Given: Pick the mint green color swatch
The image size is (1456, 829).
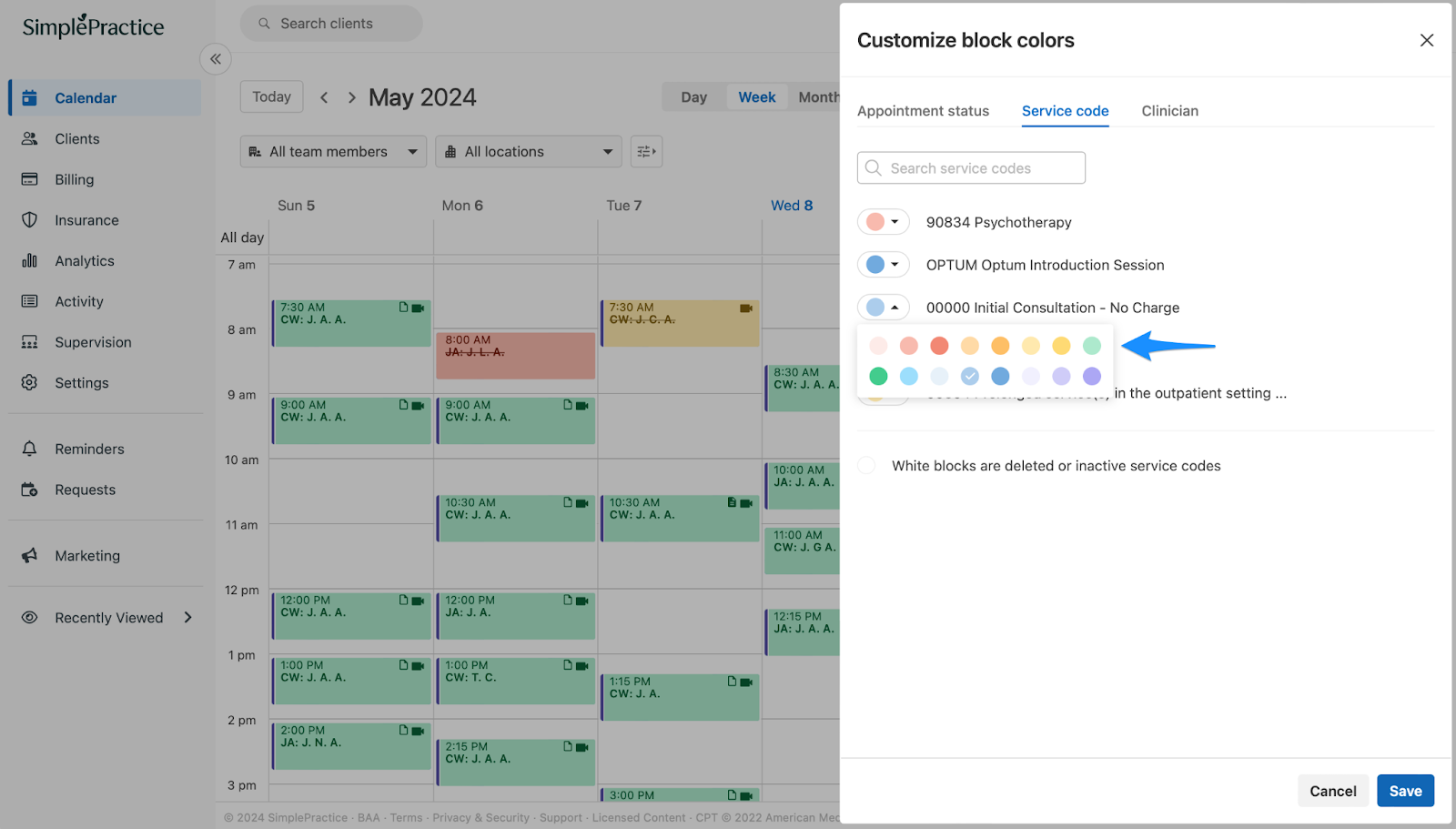Looking at the screenshot, I should 1092,346.
